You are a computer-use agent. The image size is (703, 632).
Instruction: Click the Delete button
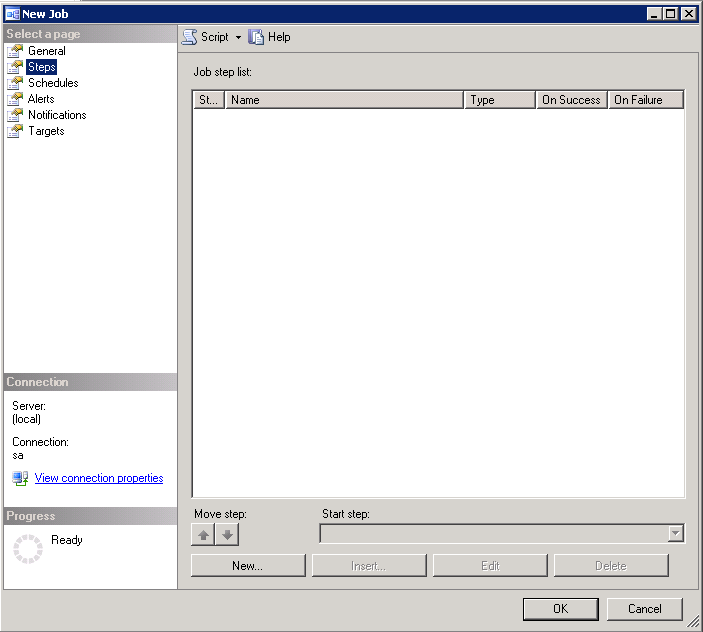(611, 566)
